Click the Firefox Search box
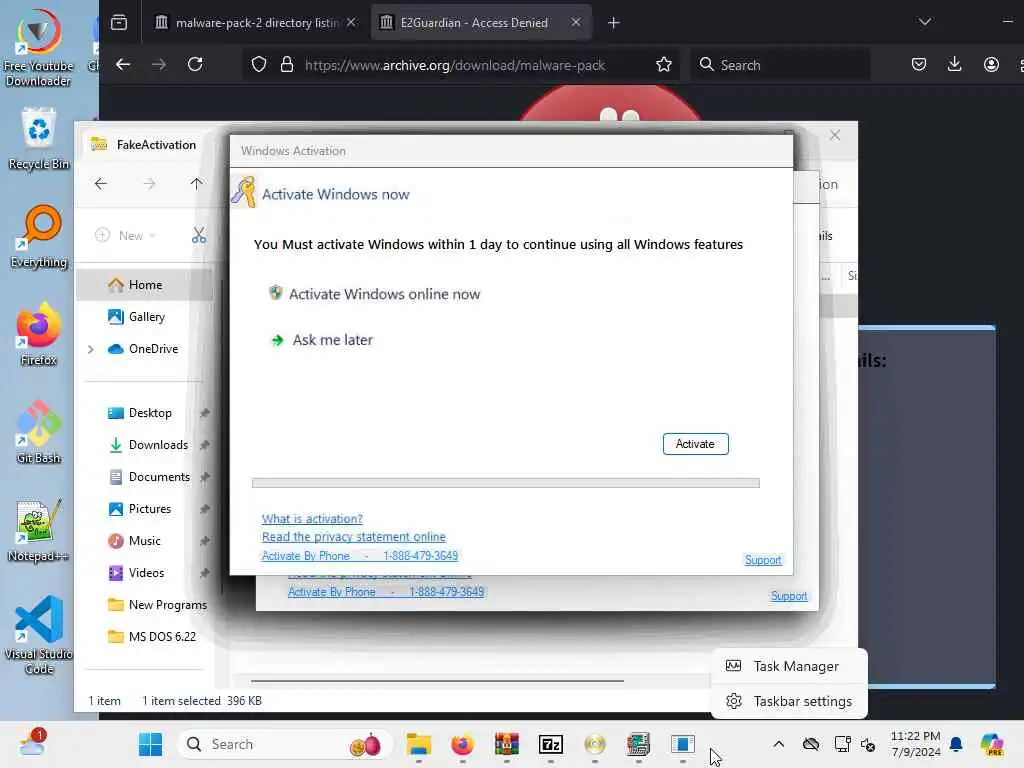The height and width of the screenshot is (768, 1024). pos(781,65)
